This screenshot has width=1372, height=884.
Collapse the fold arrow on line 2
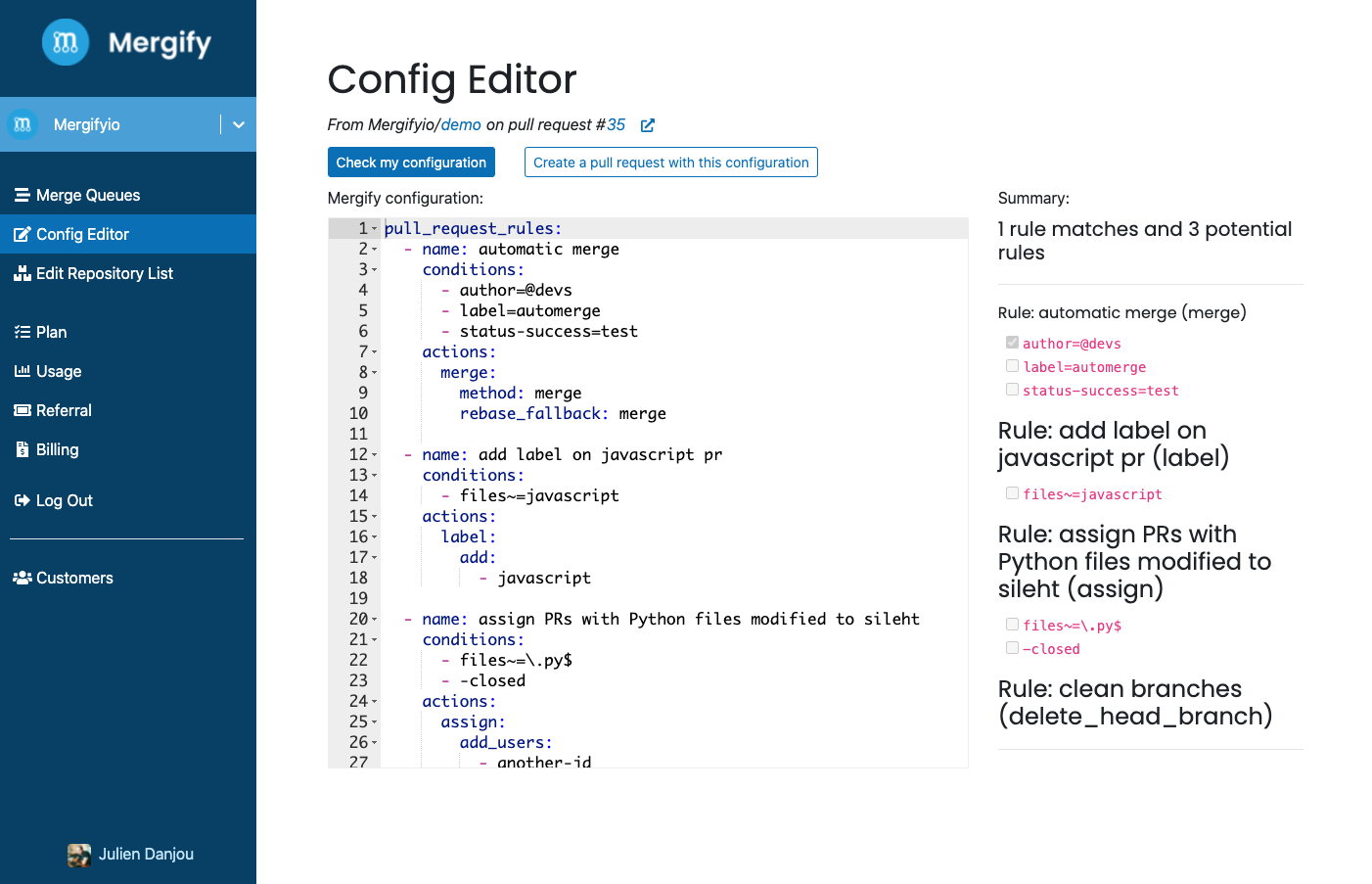pyautogui.click(x=375, y=249)
